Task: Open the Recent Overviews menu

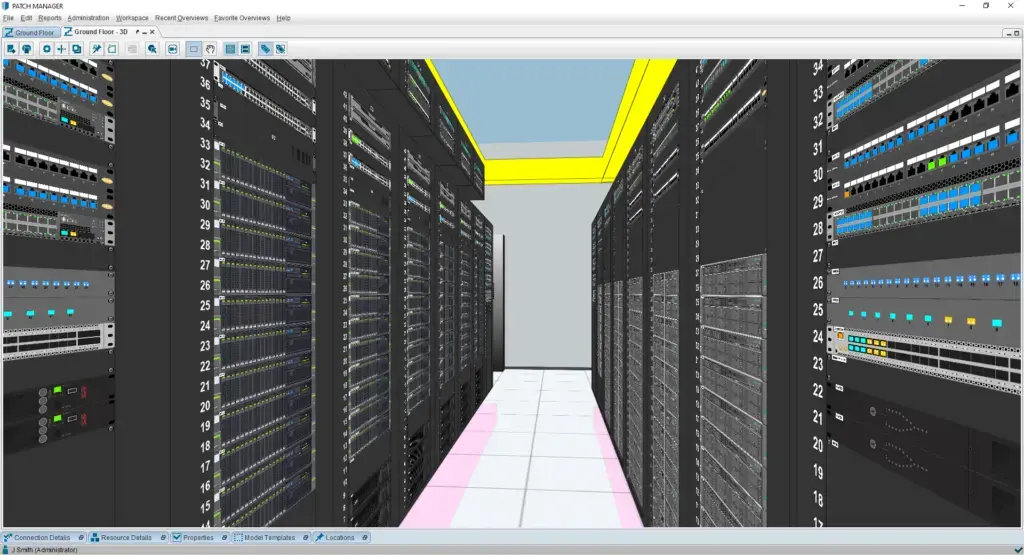Action: (x=181, y=18)
